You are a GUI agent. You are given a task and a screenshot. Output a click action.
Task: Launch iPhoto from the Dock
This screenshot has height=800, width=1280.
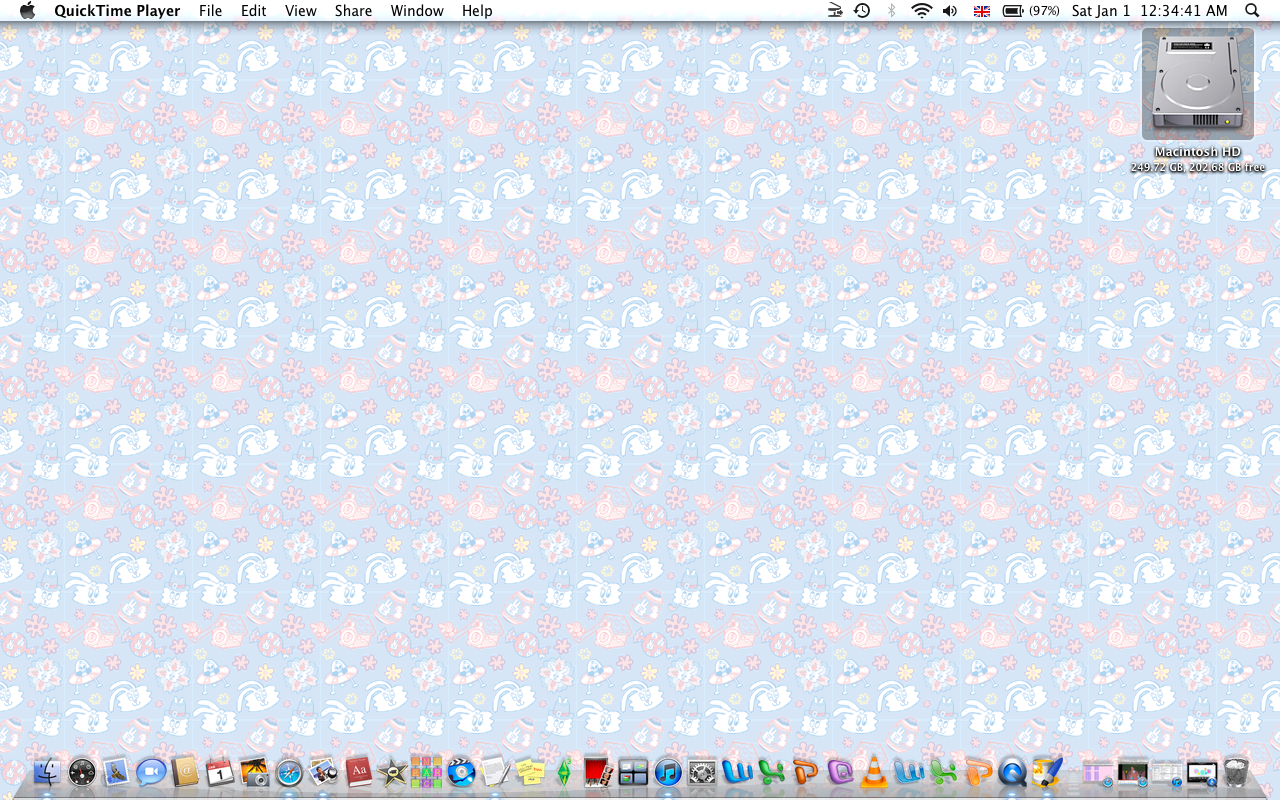255,772
